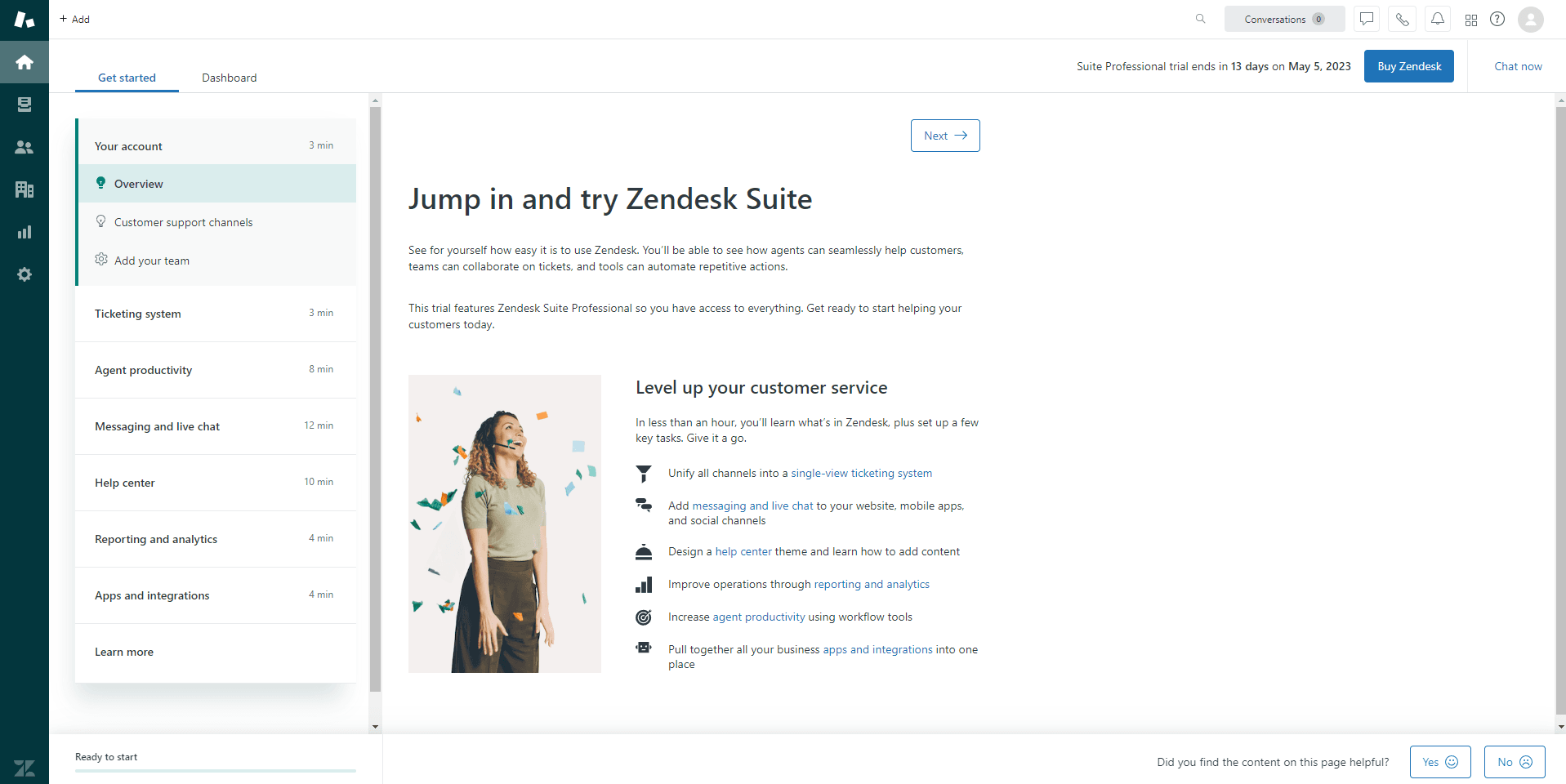Click the search magnifier icon
The image size is (1566, 784).
(x=1200, y=19)
